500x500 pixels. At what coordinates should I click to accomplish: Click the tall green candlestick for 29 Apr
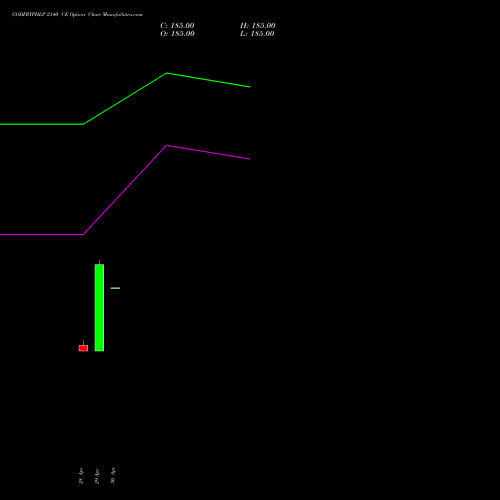pyautogui.click(x=99, y=307)
